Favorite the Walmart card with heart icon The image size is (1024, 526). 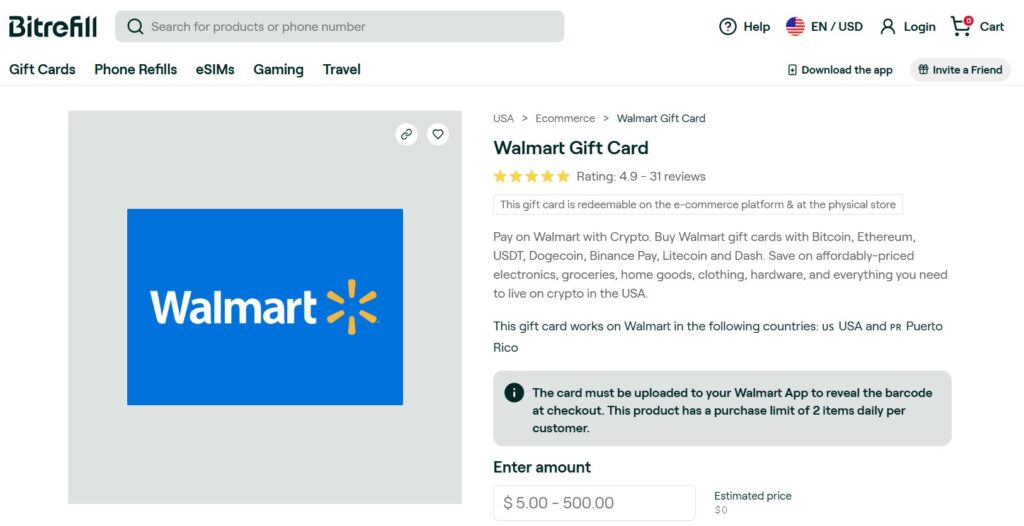pos(438,134)
